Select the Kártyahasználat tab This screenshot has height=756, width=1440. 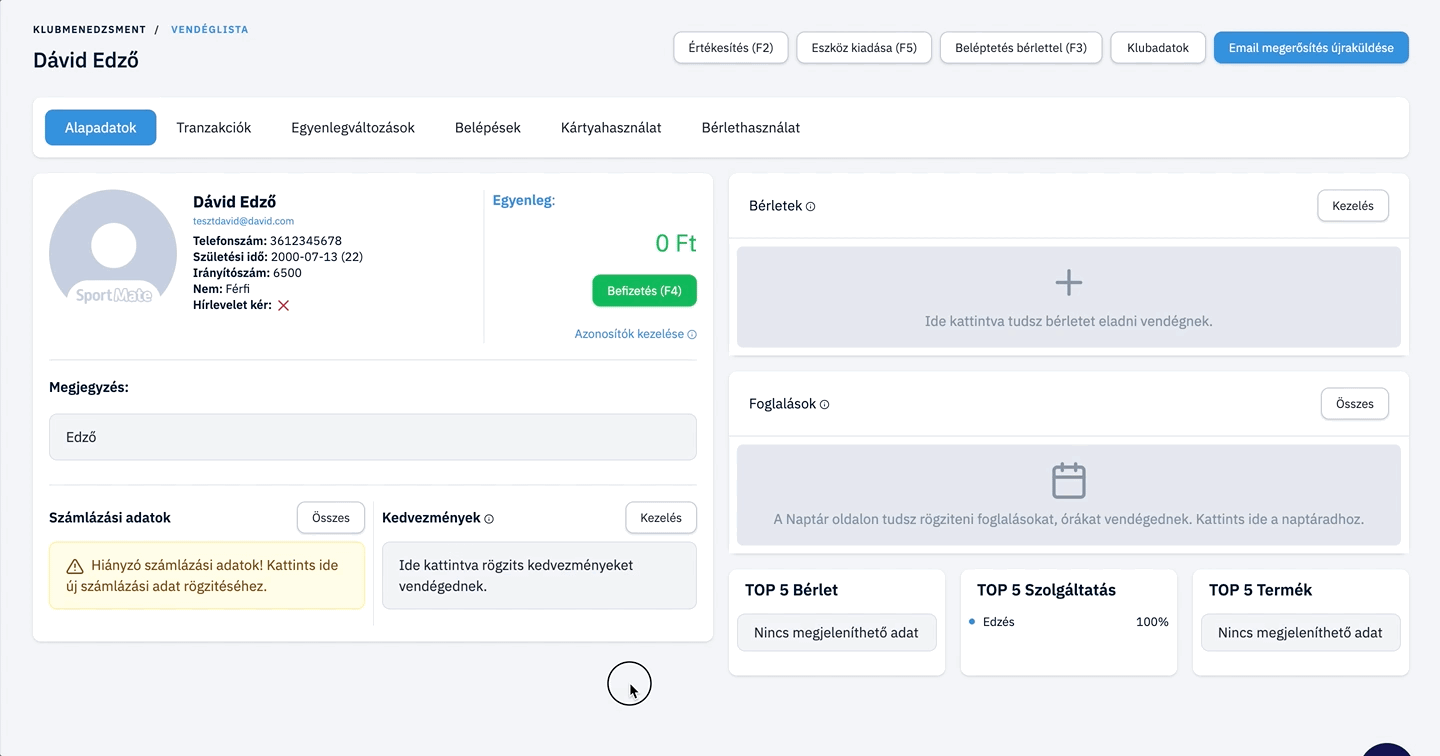tap(611, 128)
